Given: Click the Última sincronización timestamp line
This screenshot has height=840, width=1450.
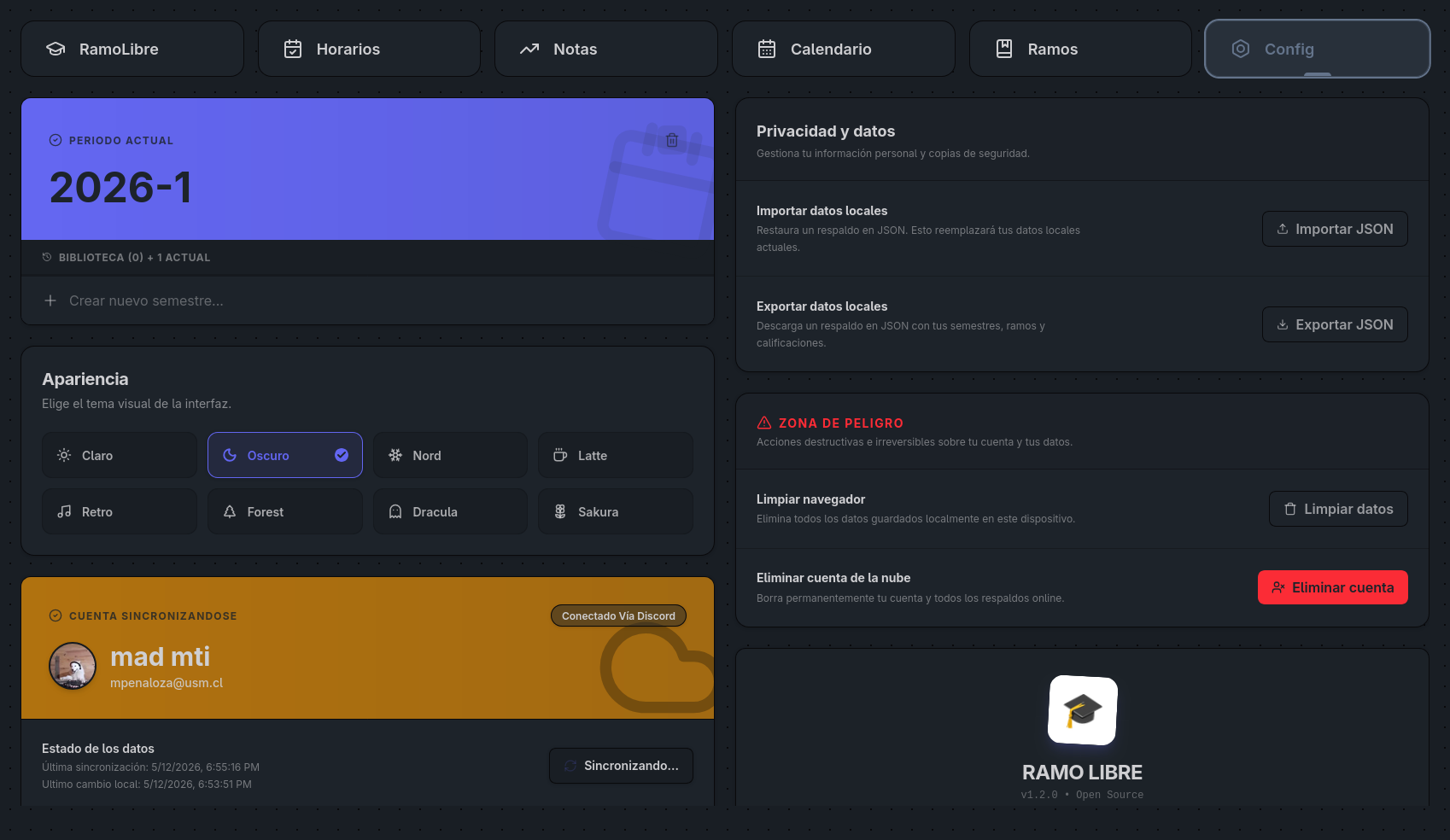Looking at the screenshot, I should pyautogui.click(x=150, y=767).
